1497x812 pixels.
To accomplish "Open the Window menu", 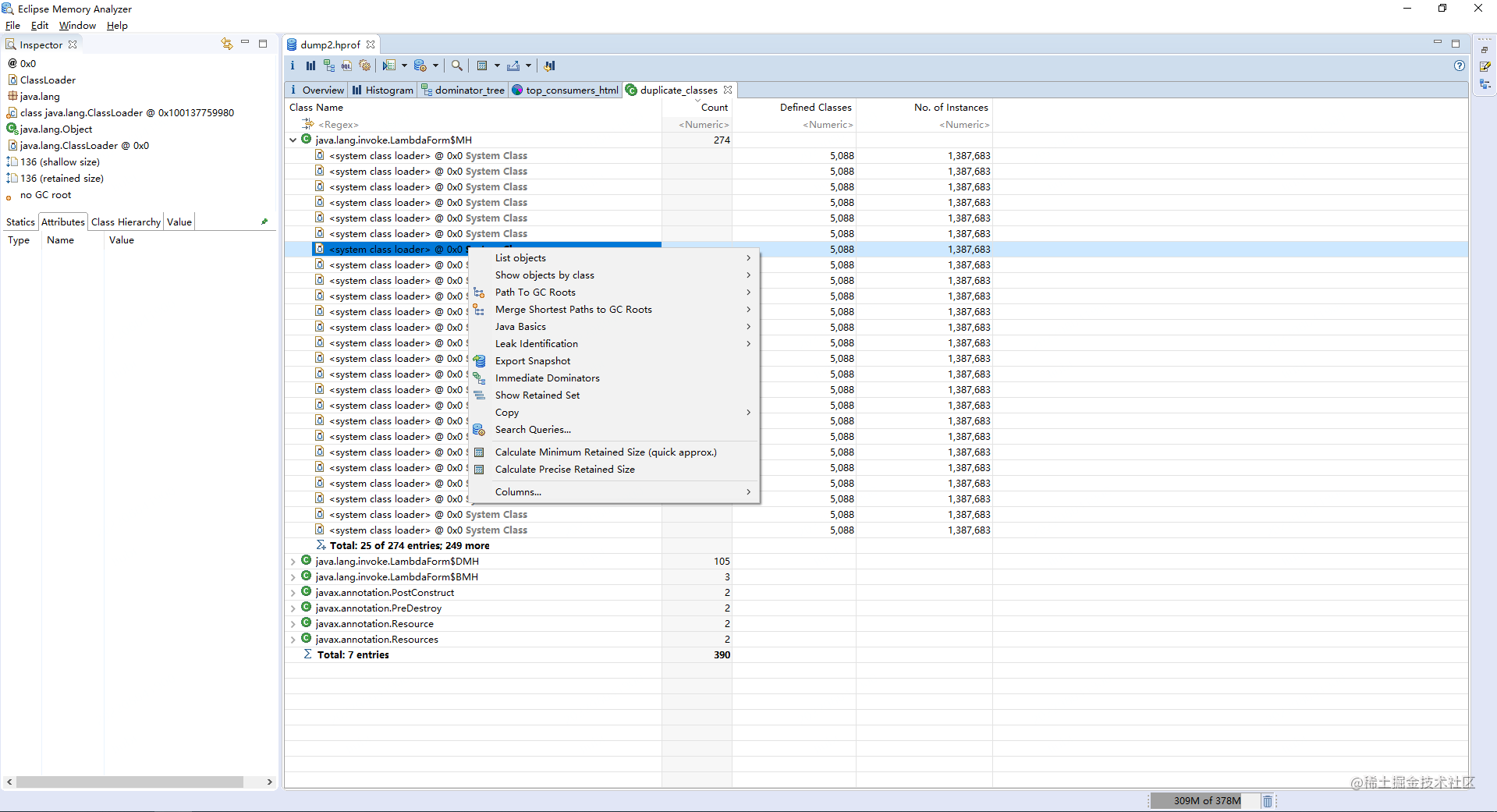I will 77,25.
